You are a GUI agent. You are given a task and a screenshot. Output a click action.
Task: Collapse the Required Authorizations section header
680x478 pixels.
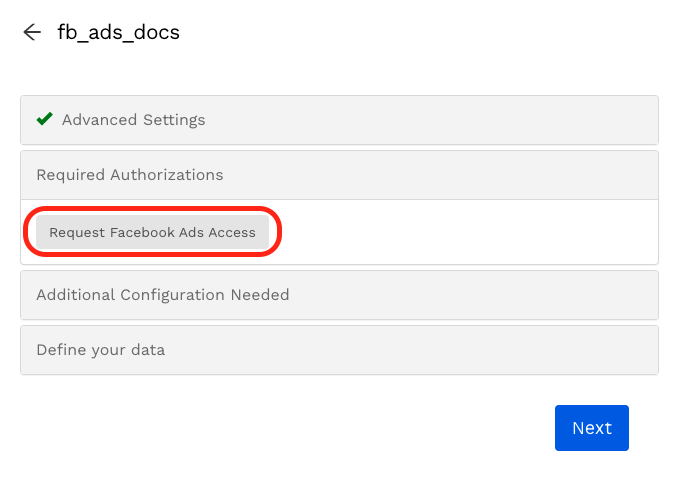coord(340,175)
